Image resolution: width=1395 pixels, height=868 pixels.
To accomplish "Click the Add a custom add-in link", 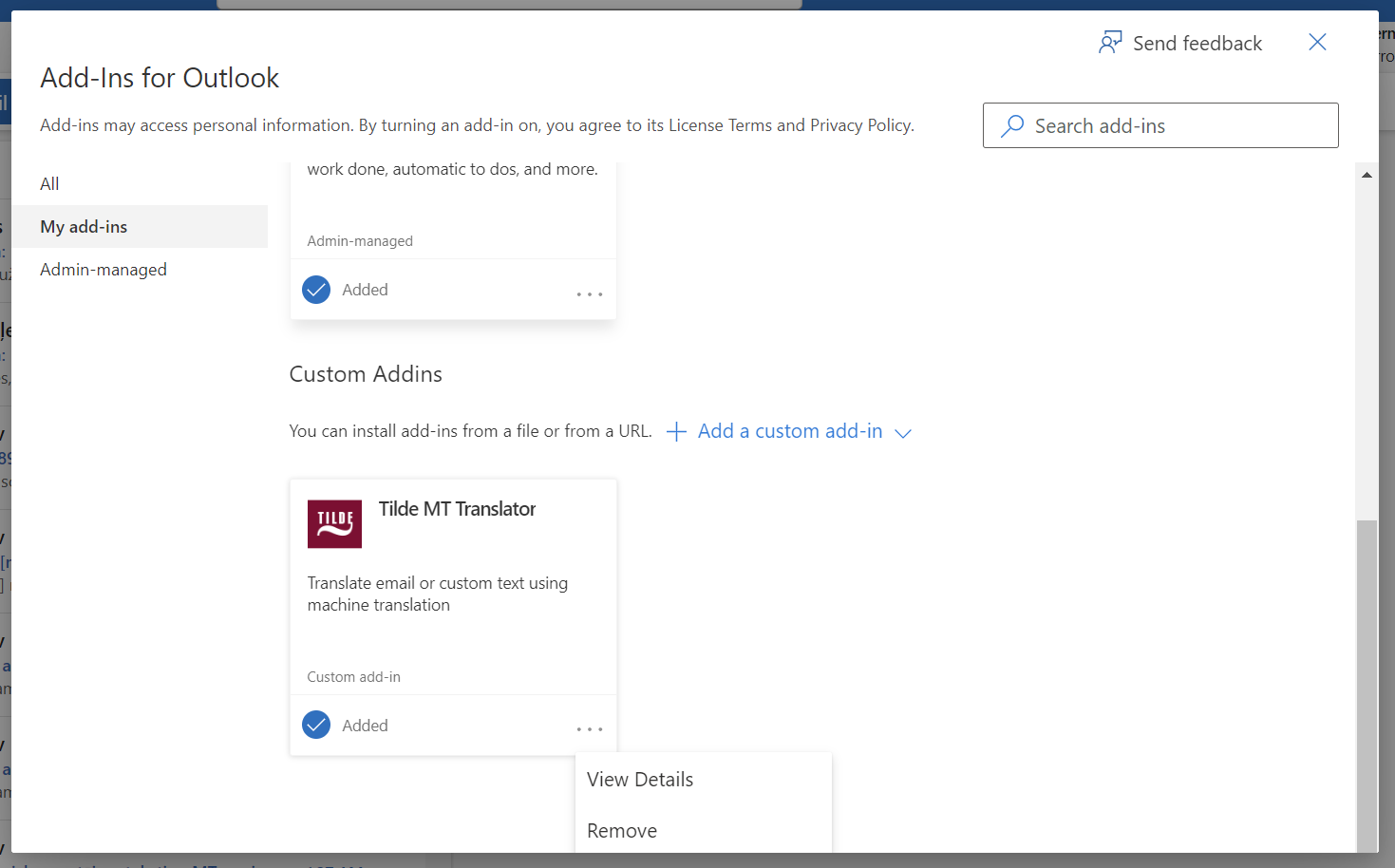I will [x=790, y=431].
